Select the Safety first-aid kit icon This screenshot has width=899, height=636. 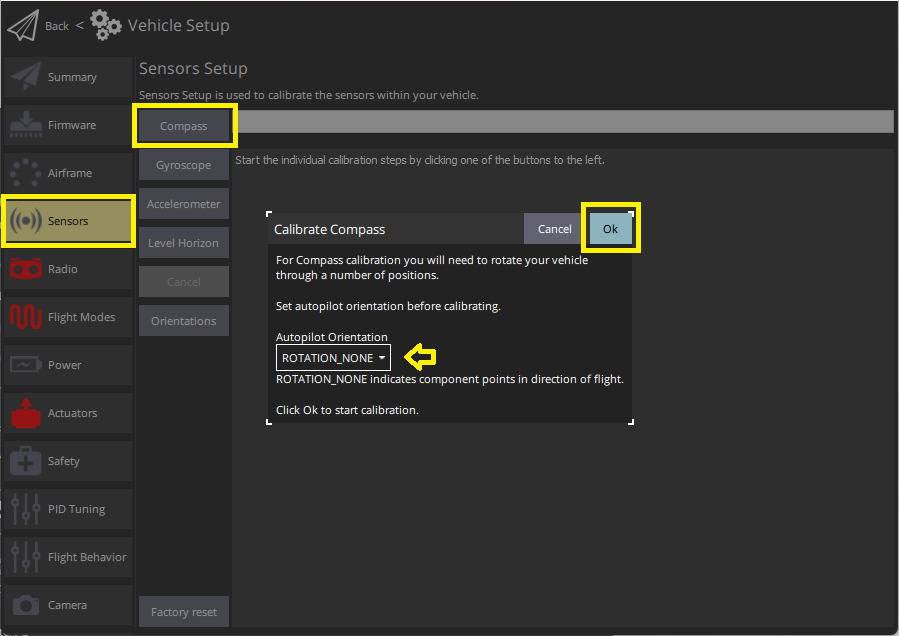click(x=25, y=461)
